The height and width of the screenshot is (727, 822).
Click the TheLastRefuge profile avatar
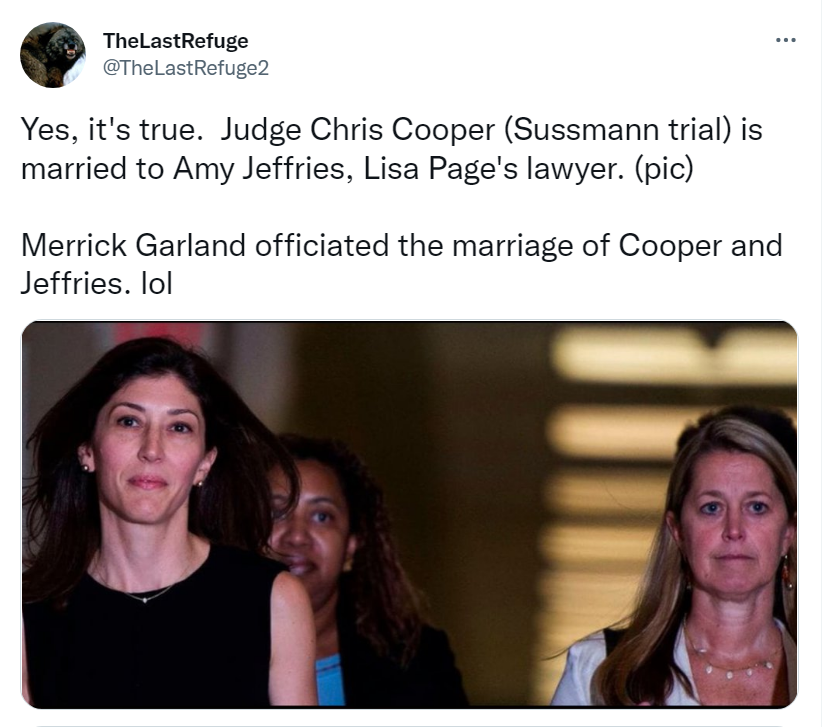coord(53,55)
